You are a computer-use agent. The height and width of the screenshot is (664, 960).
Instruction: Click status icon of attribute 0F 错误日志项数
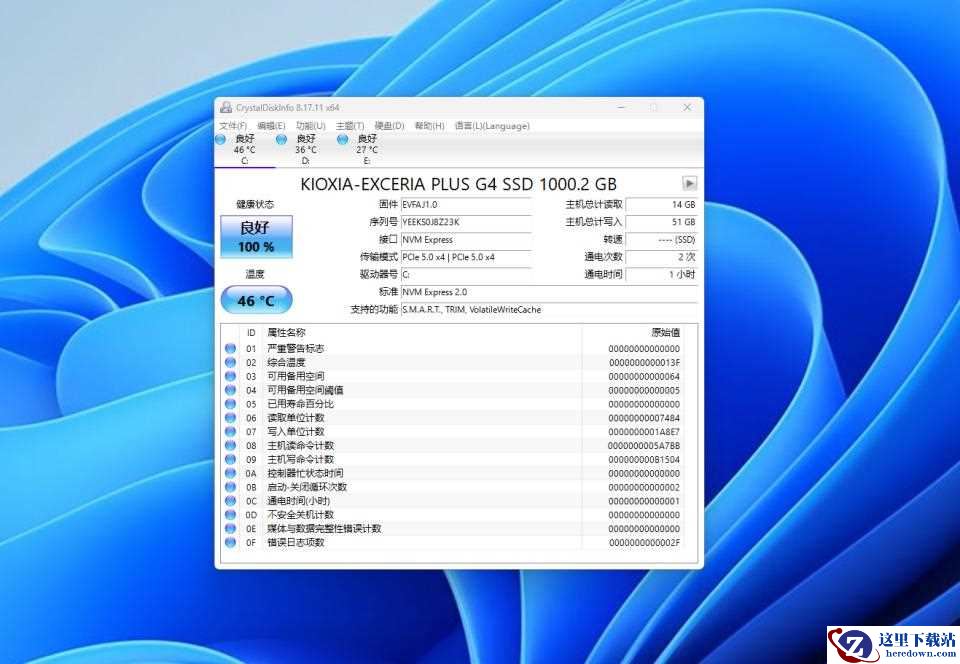click(230, 542)
